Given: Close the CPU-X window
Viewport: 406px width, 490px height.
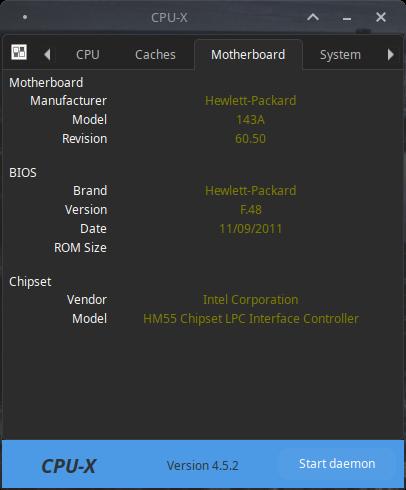Looking at the screenshot, I should coord(381,17).
